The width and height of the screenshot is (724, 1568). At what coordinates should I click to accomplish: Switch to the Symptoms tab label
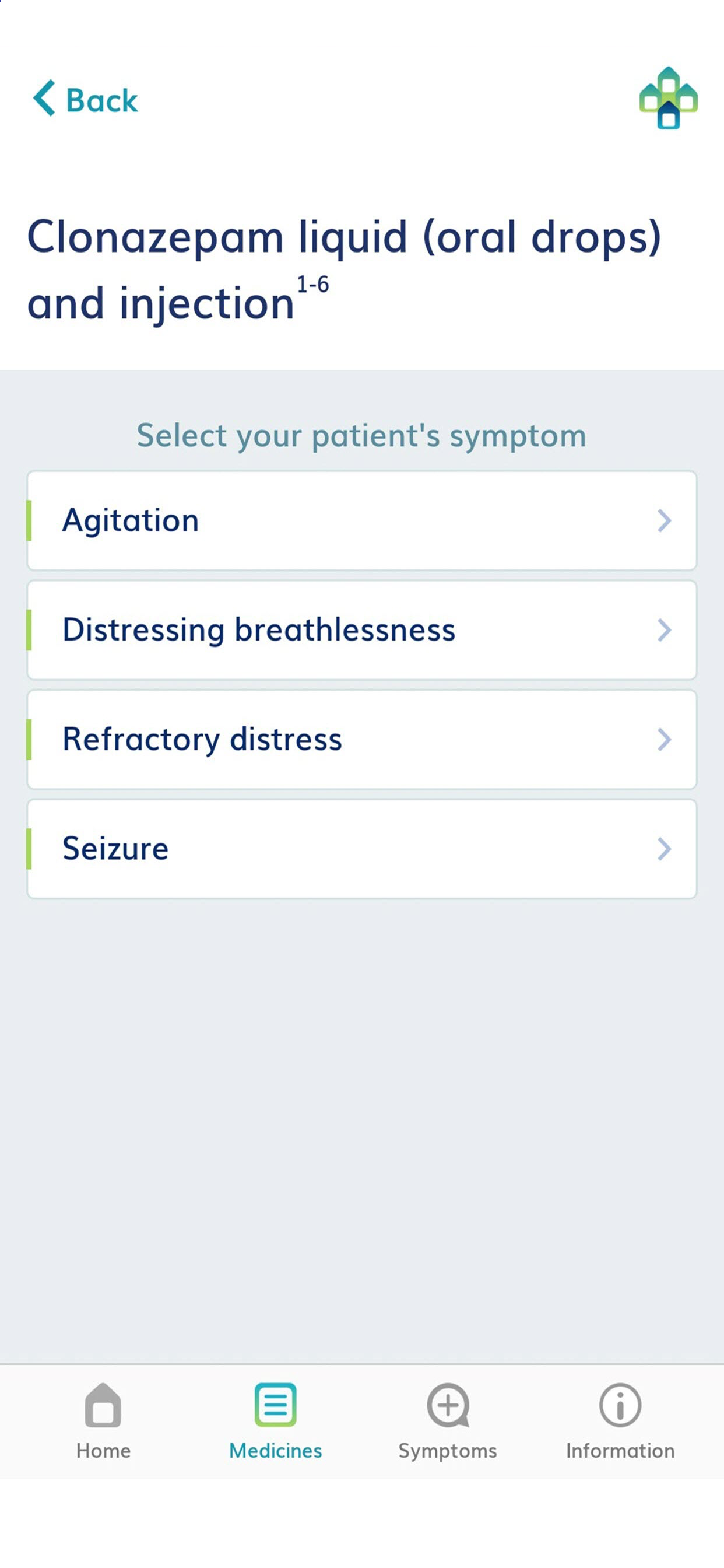448,1451
